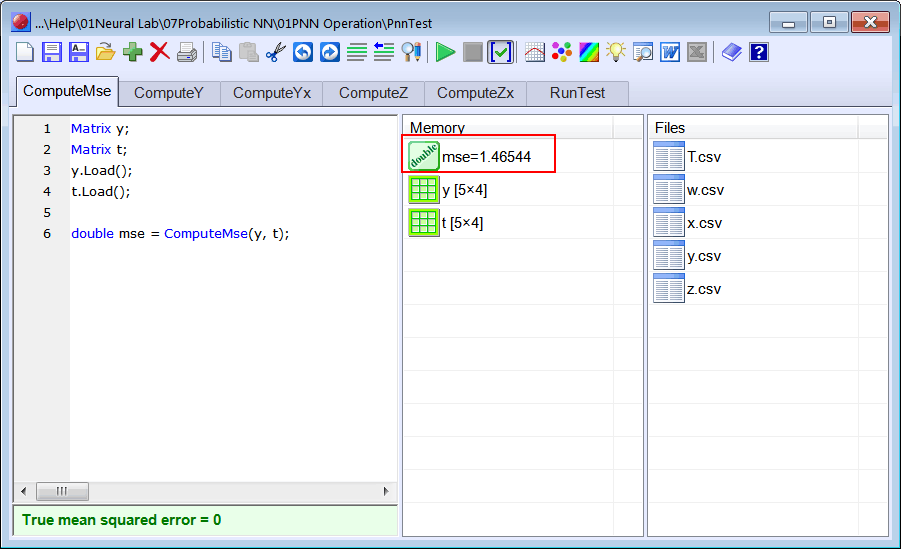The image size is (901, 549).
Task: Open help with the question mark icon
Action: pyautogui.click(x=759, y=52)
